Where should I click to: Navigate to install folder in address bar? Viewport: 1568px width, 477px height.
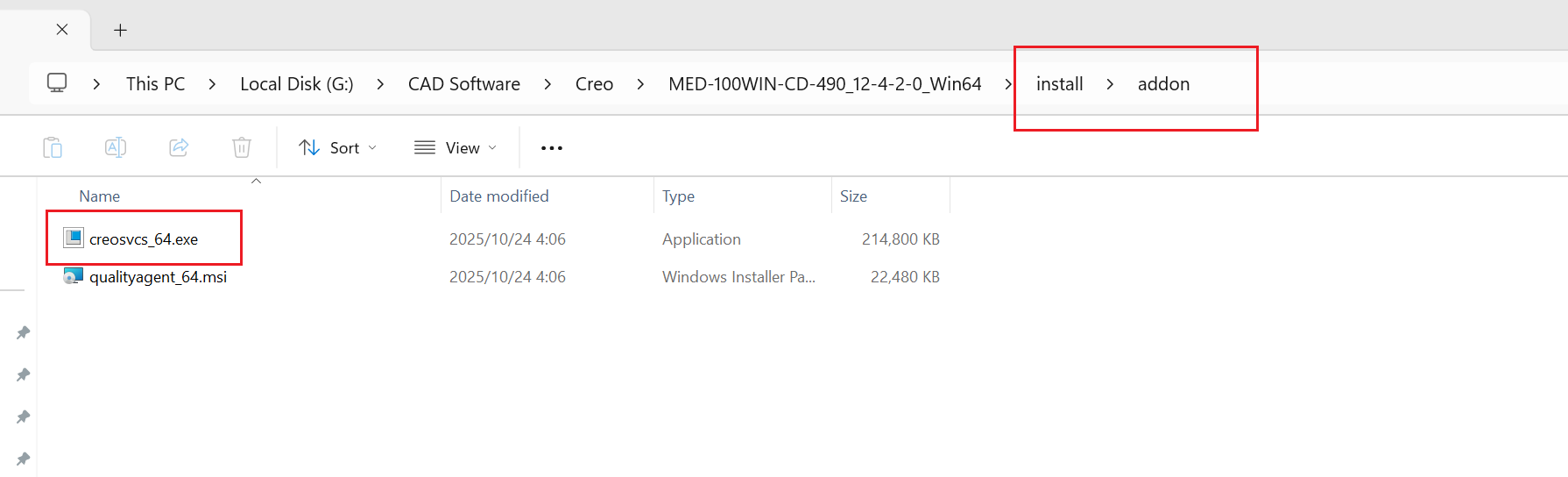(1059, 84)
